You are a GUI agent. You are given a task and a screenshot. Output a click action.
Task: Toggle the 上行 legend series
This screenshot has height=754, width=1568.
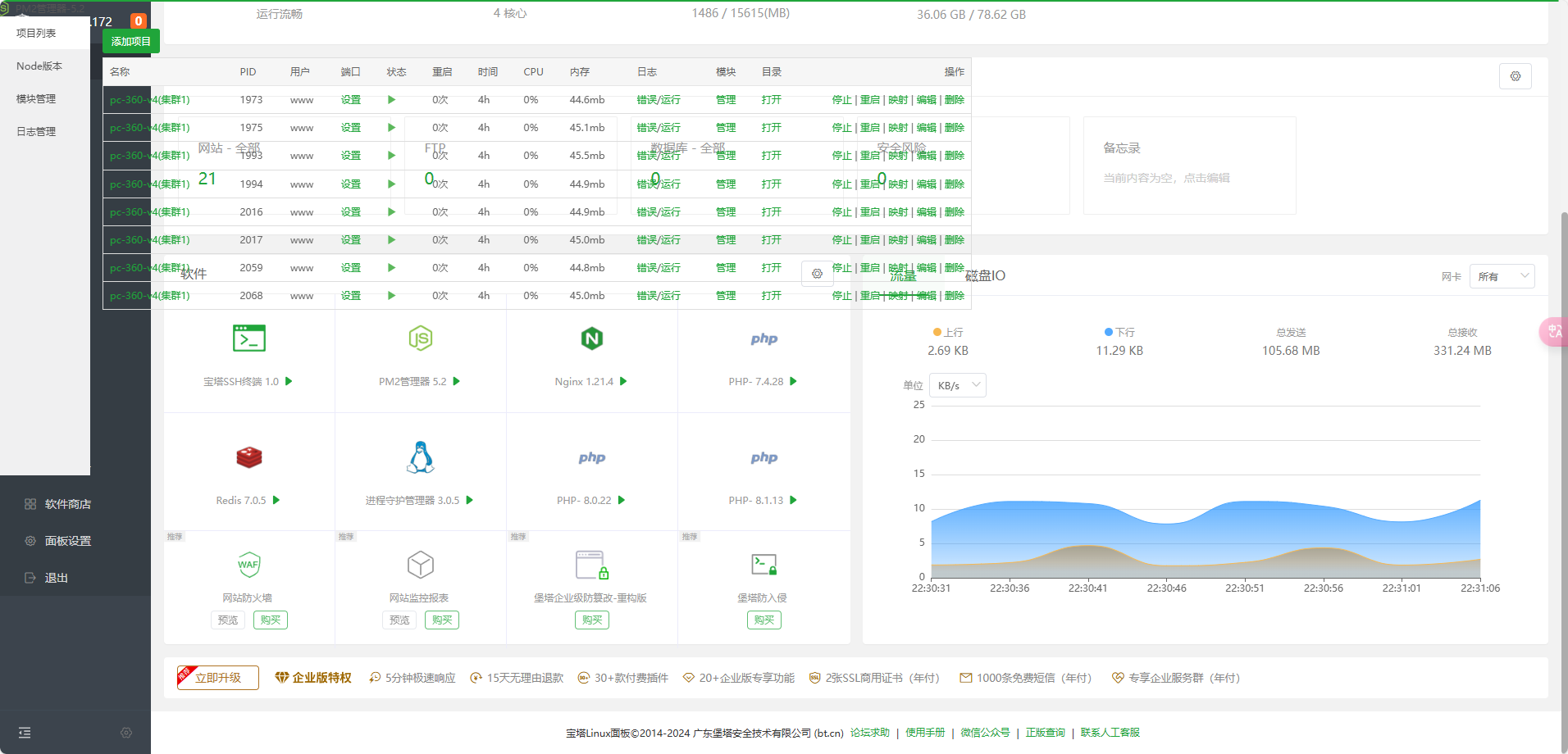point(948,332)
